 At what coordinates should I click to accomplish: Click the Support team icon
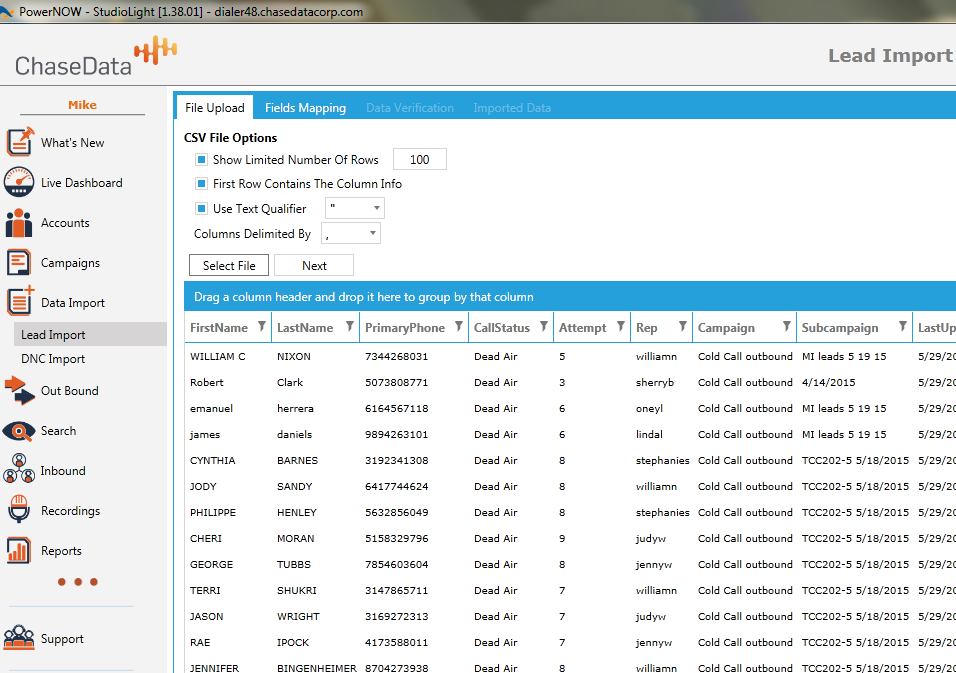pyautogui.click(x=20, y=638)
